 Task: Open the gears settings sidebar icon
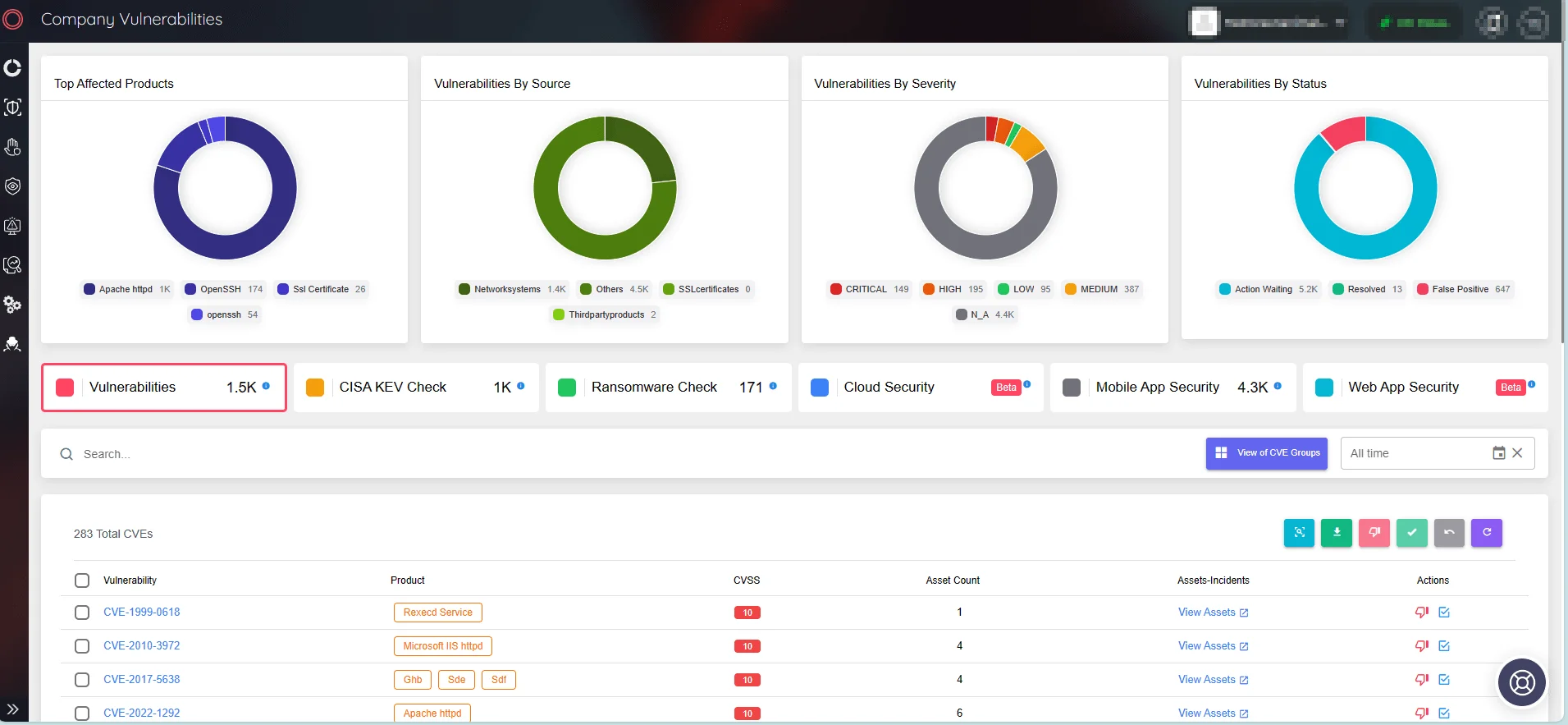click(13, 305)
